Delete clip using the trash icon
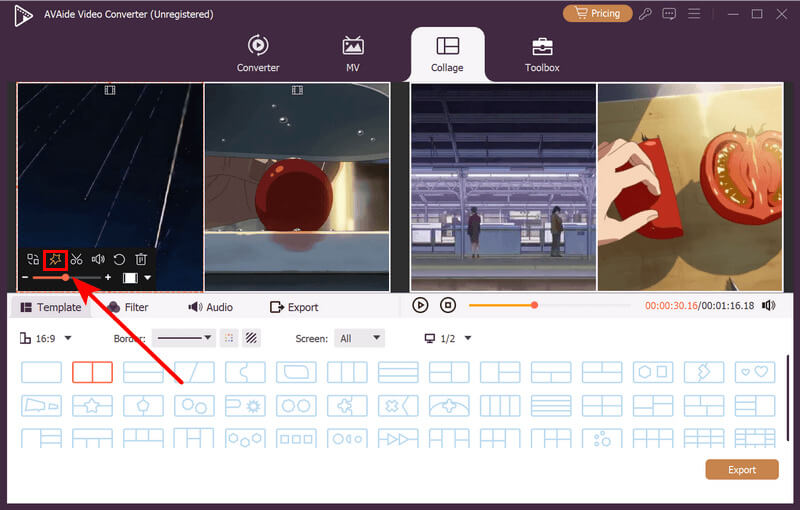Image resolution: width=800 pixels, height=510 pixels. [x=141, y=260]
